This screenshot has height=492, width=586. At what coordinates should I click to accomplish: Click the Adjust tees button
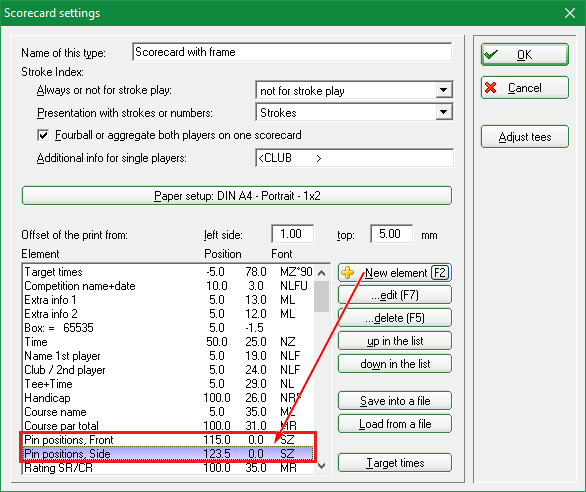pyautogui.click(x=525, y=137)
